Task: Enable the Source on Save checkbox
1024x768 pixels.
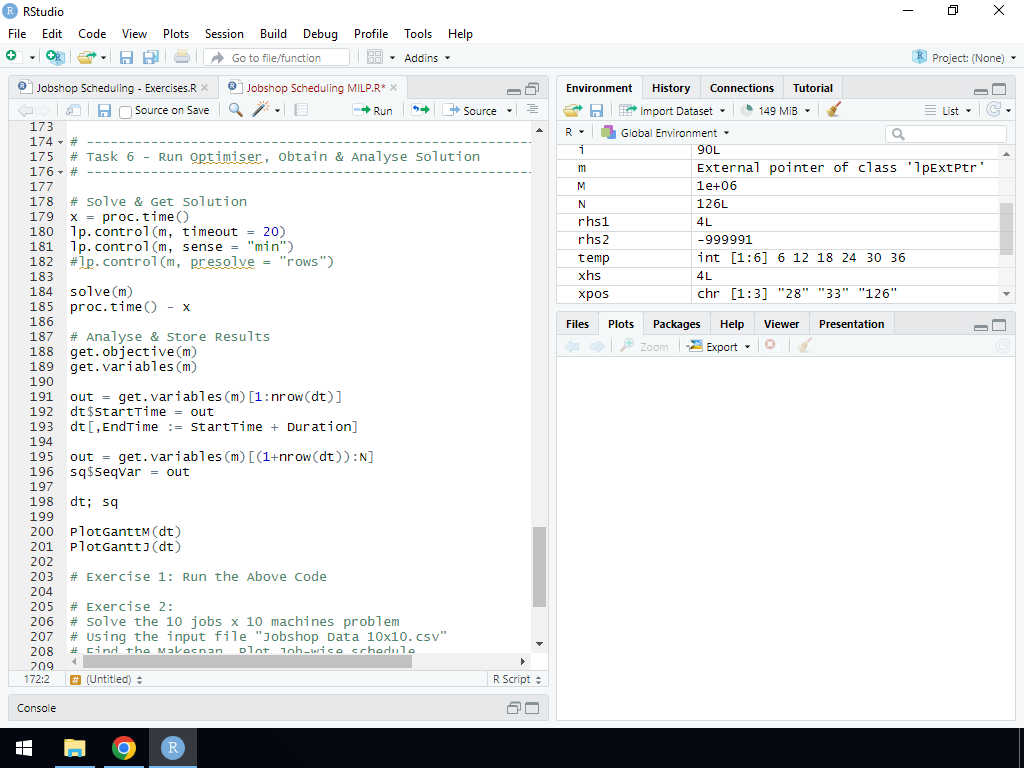Action: (x=126, y=111)
